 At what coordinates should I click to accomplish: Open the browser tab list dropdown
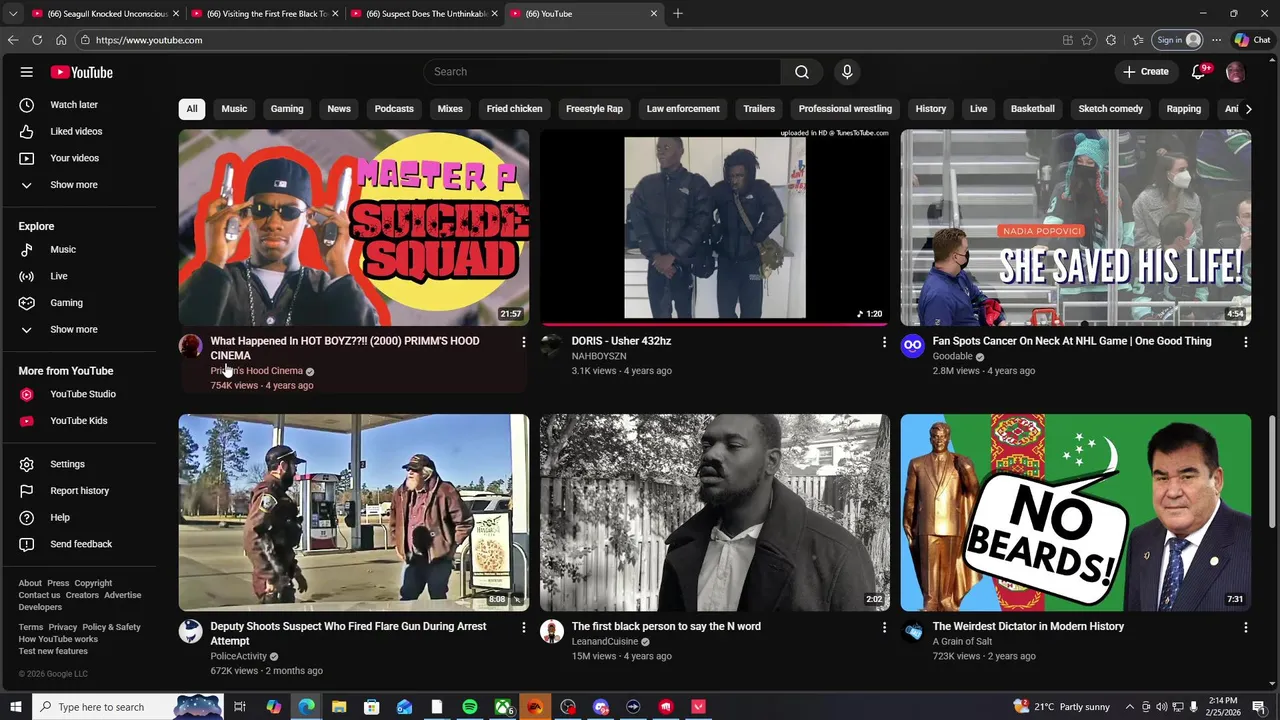pos(13,14)
